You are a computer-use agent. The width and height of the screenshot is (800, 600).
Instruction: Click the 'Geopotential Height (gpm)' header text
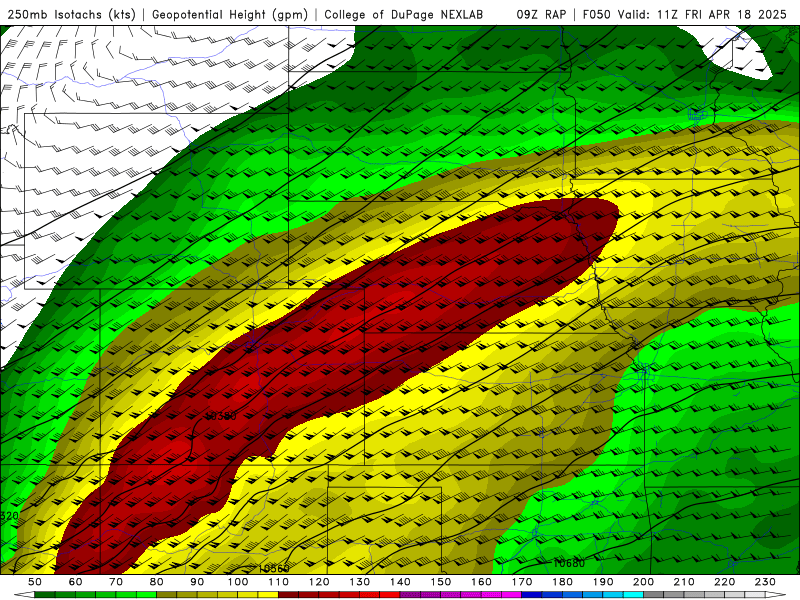(x=230, y=14)
